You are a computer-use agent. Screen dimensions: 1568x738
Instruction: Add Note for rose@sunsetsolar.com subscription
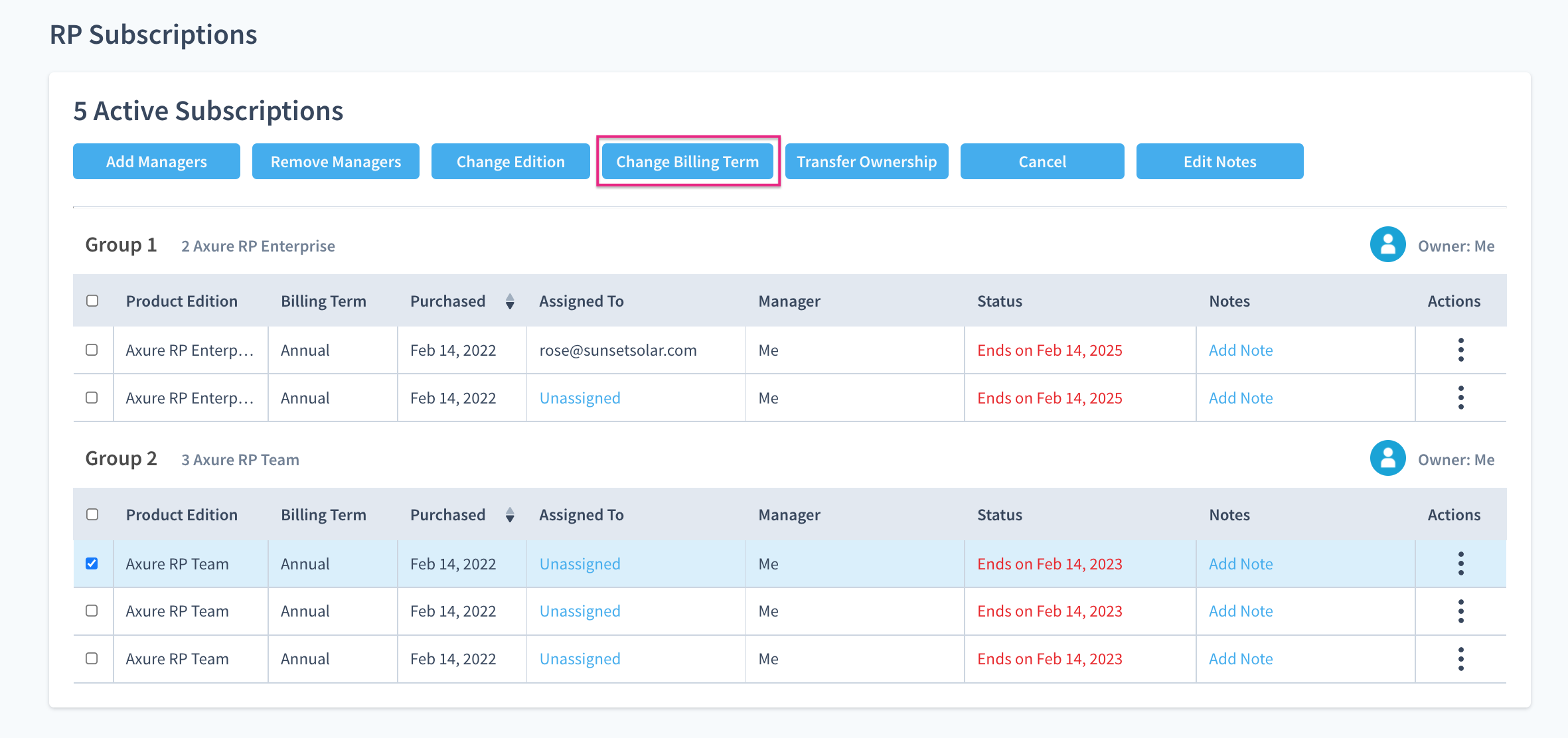[1240, 350]
